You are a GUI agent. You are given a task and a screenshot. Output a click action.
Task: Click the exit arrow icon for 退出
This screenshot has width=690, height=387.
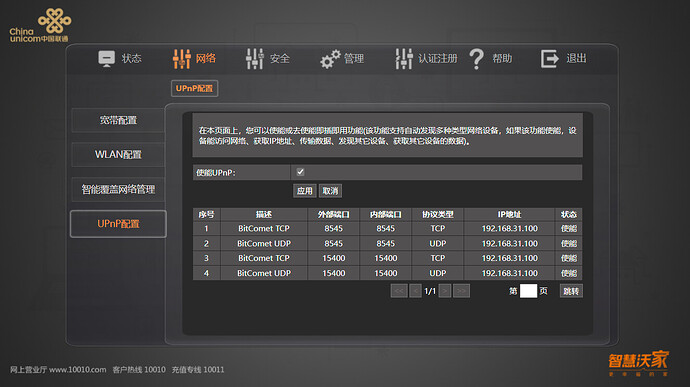point(550,59)
